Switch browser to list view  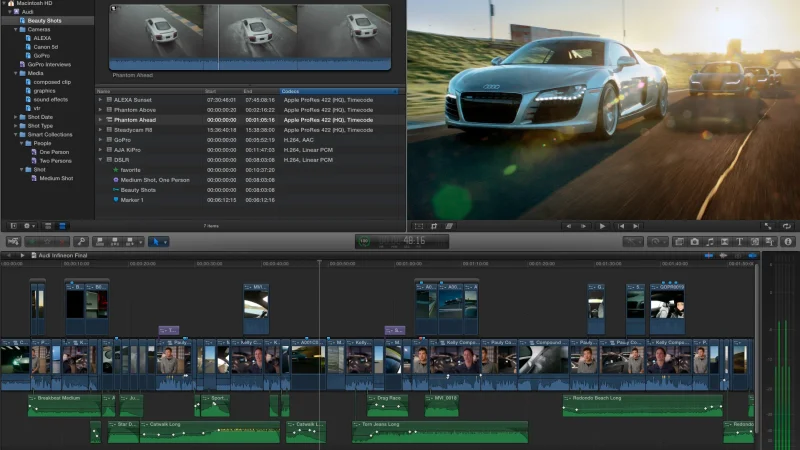pyautogui.click(x=62, y=226)
